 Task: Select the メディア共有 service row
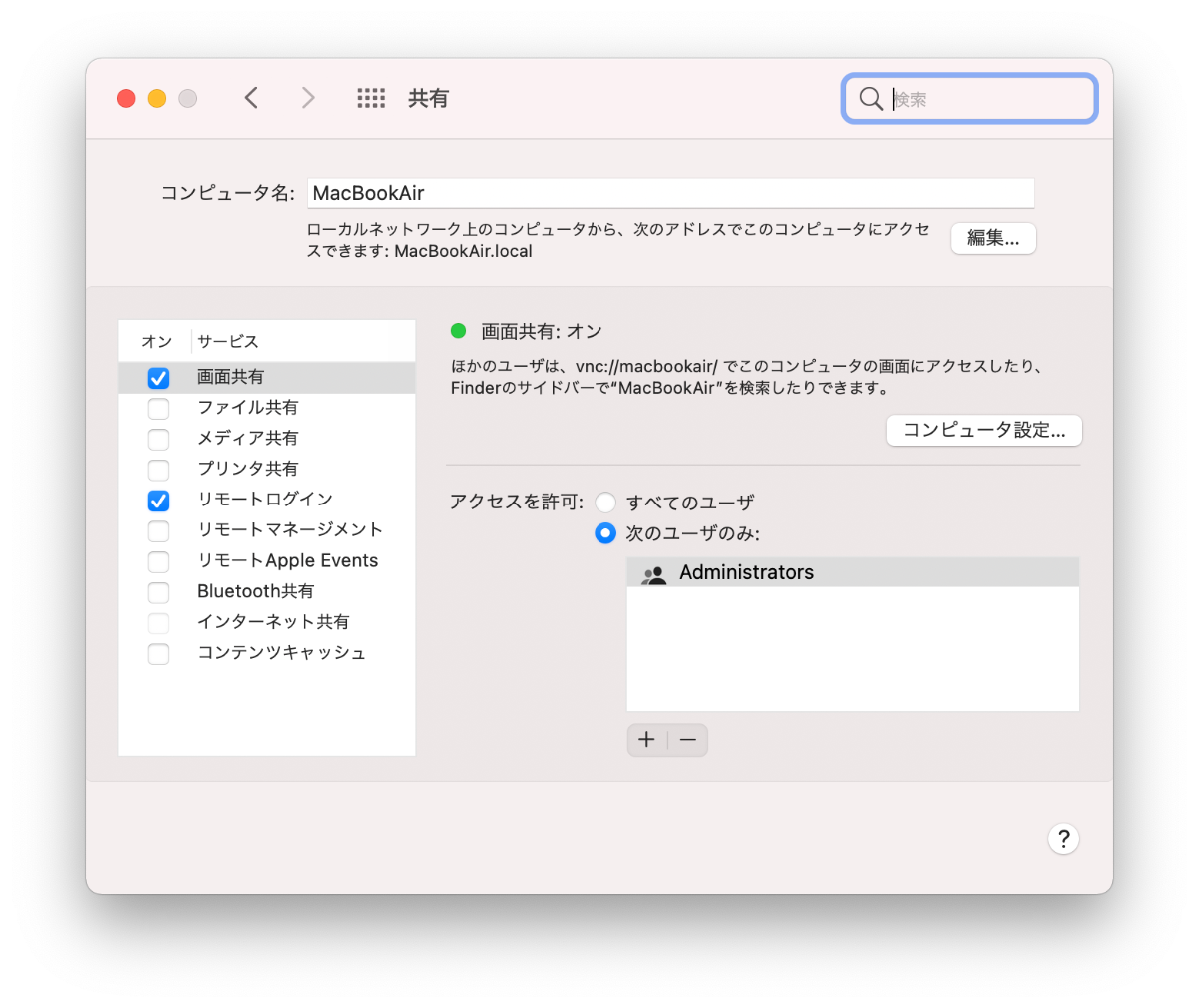point(267,439)
